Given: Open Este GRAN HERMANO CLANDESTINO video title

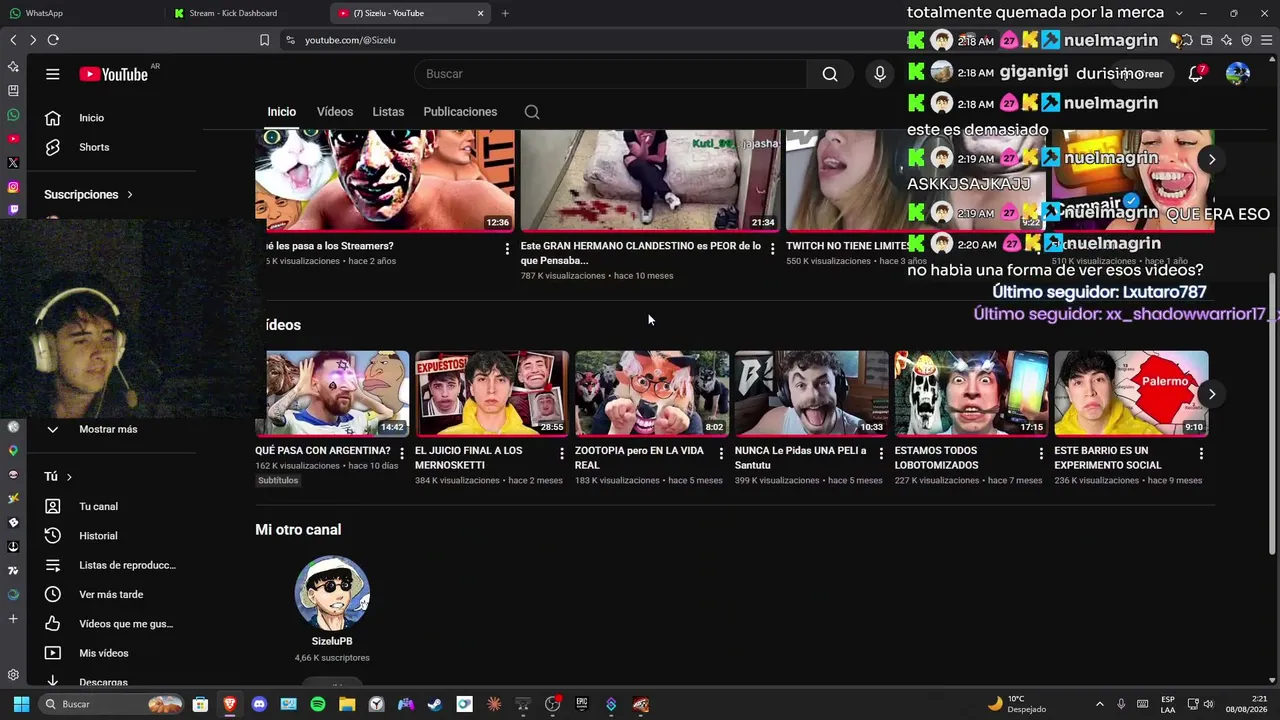Looking at the screenshot, I should click(x=641, y=253).
